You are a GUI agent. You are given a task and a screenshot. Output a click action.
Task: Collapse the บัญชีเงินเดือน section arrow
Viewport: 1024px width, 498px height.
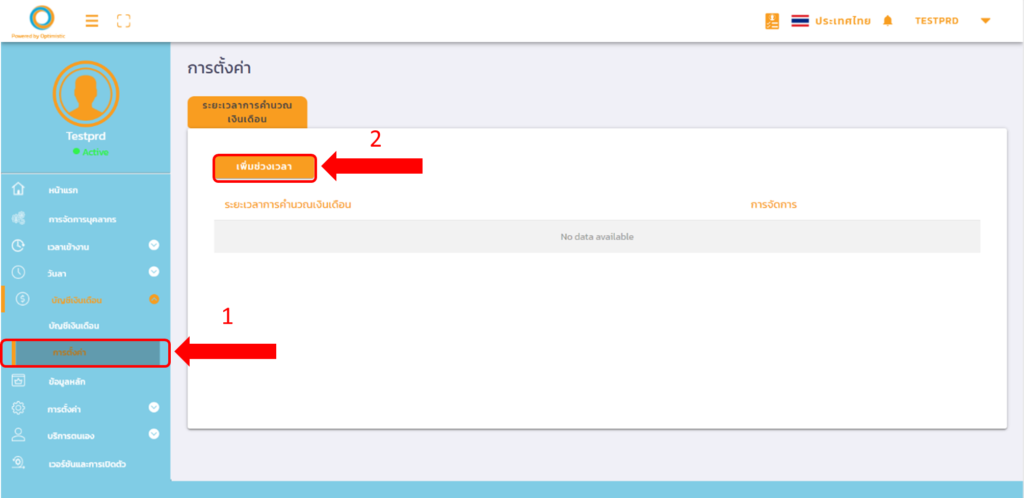154,299
